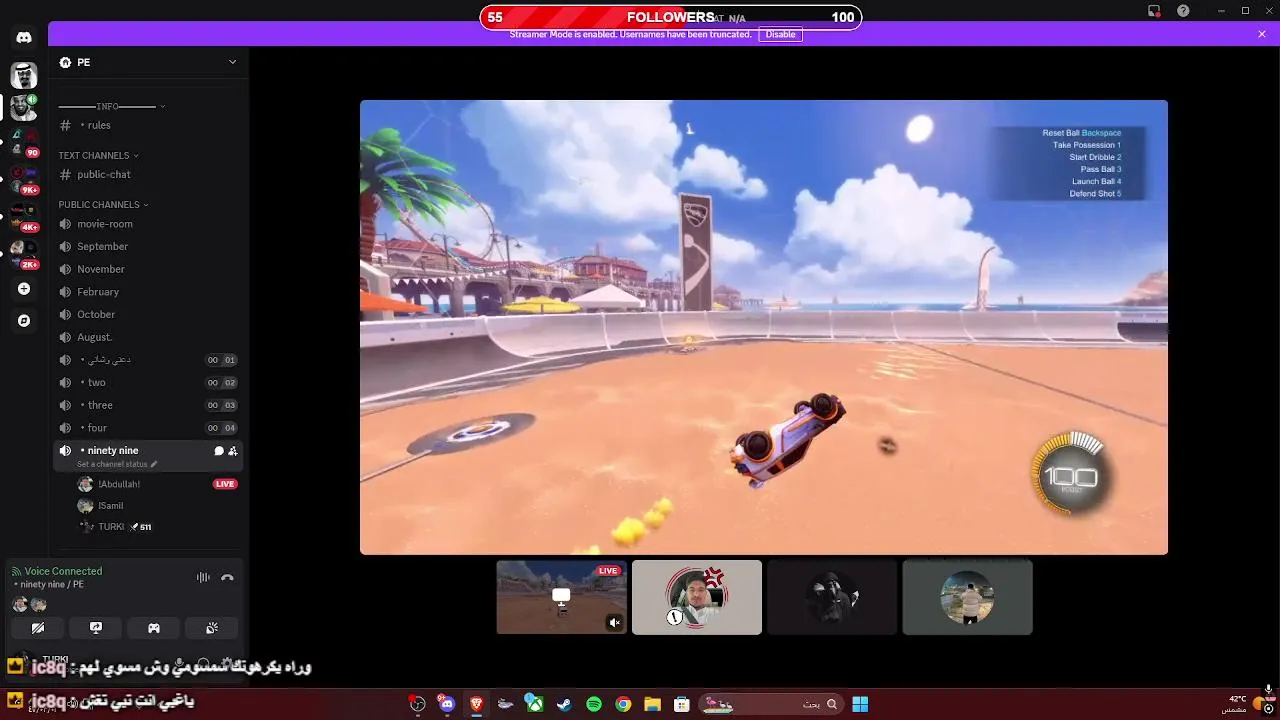Select the speaking user's video tile
The image size is (1280, 720).
(697, 597)
